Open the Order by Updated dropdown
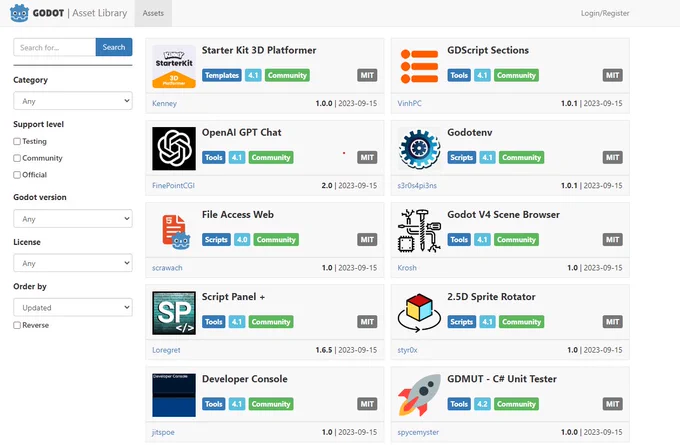 pyautogui.click(x=73, y=307)
